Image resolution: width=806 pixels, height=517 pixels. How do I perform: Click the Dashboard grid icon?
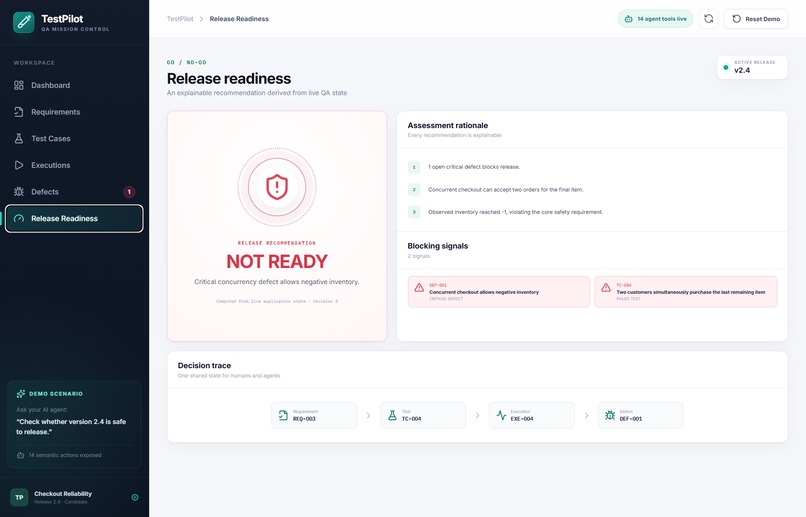(19, 85)
